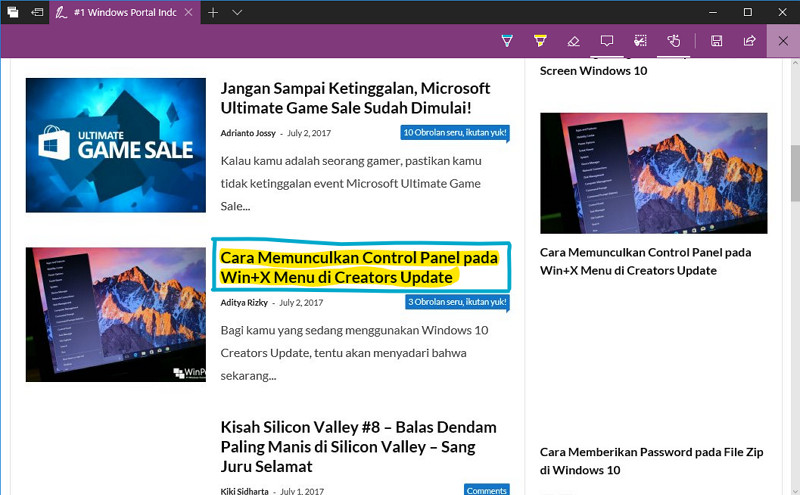Image resolution: width=800 pixels, height=495 pixels.
Task: Click the Creators Update excerpt text
Action: click(x=355, y=353)
